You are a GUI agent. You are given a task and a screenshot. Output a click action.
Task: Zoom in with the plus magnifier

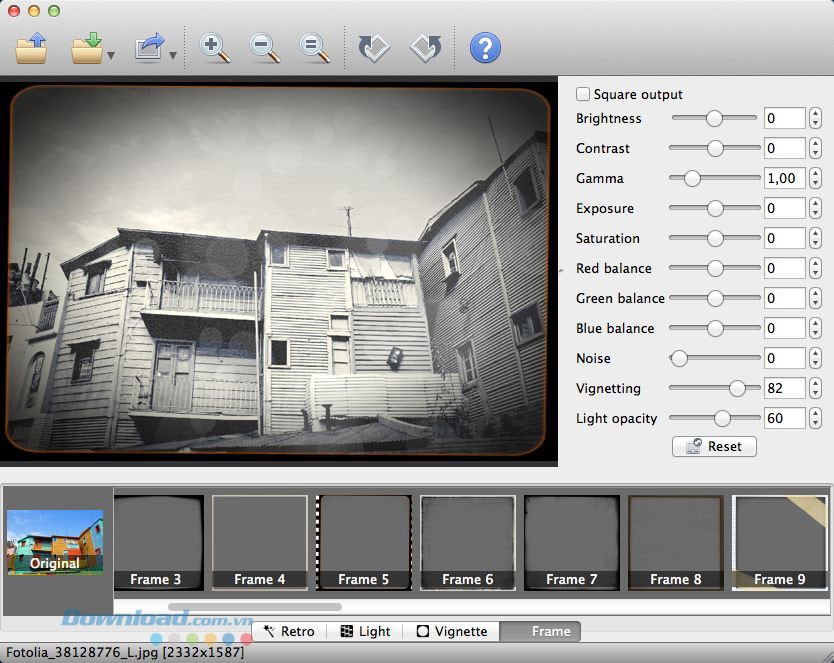point(215,48)
